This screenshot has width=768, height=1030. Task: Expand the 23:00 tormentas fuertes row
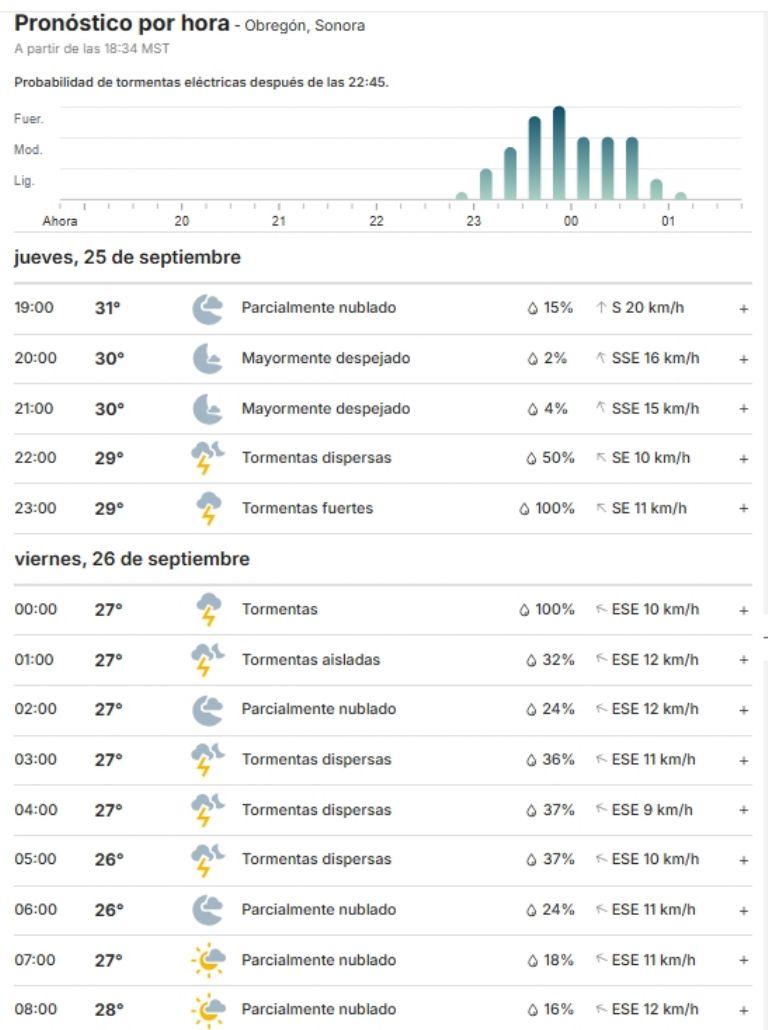tap(742, 507)
